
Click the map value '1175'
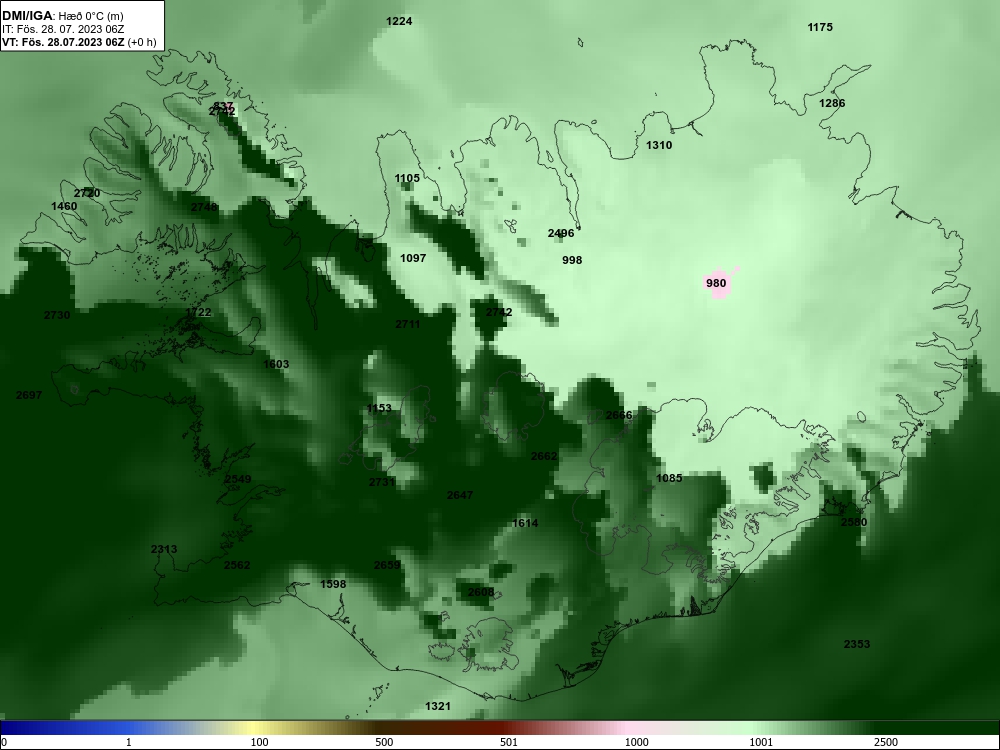coord(820,27)
